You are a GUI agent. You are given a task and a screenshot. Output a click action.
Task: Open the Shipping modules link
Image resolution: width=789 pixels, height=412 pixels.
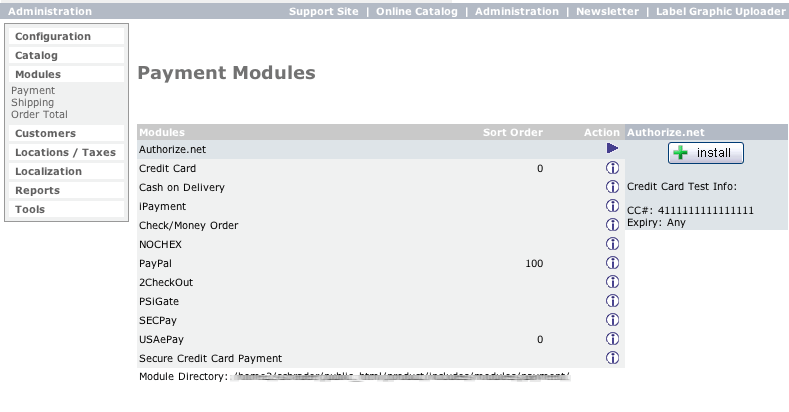(32, 102)
